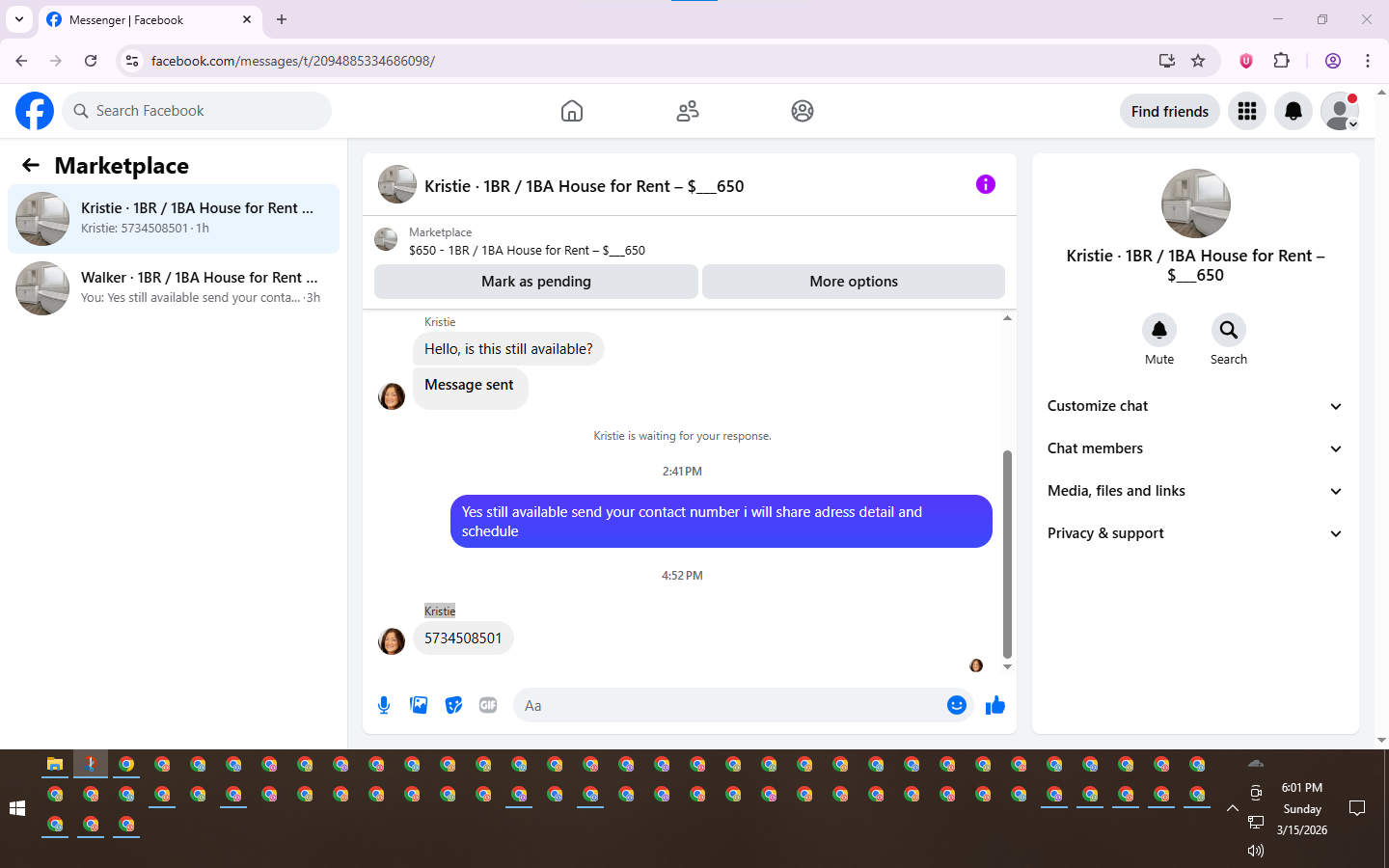Open the Facebook menu grid icon
1389x868 pixels.
pos(1247,111)
